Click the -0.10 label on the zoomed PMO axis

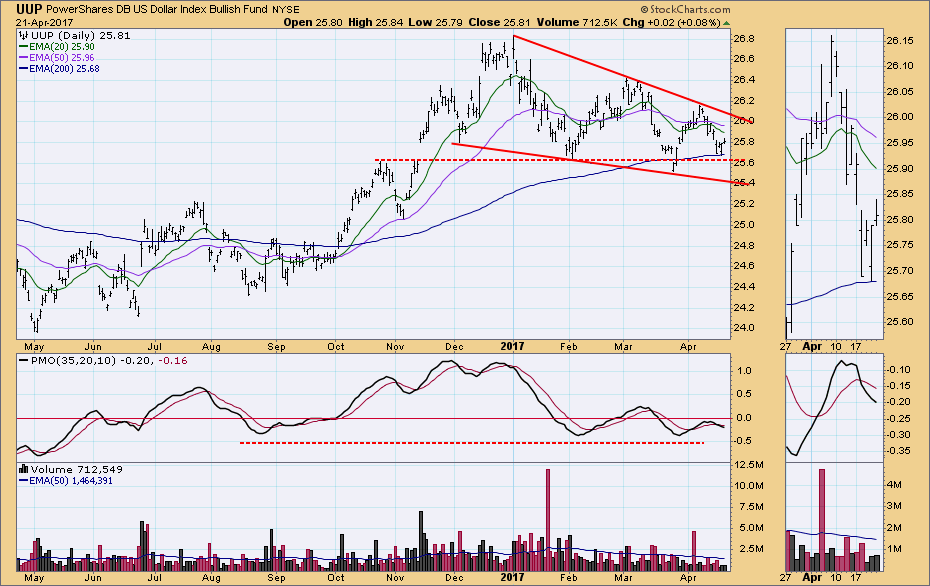coord(899,370)
